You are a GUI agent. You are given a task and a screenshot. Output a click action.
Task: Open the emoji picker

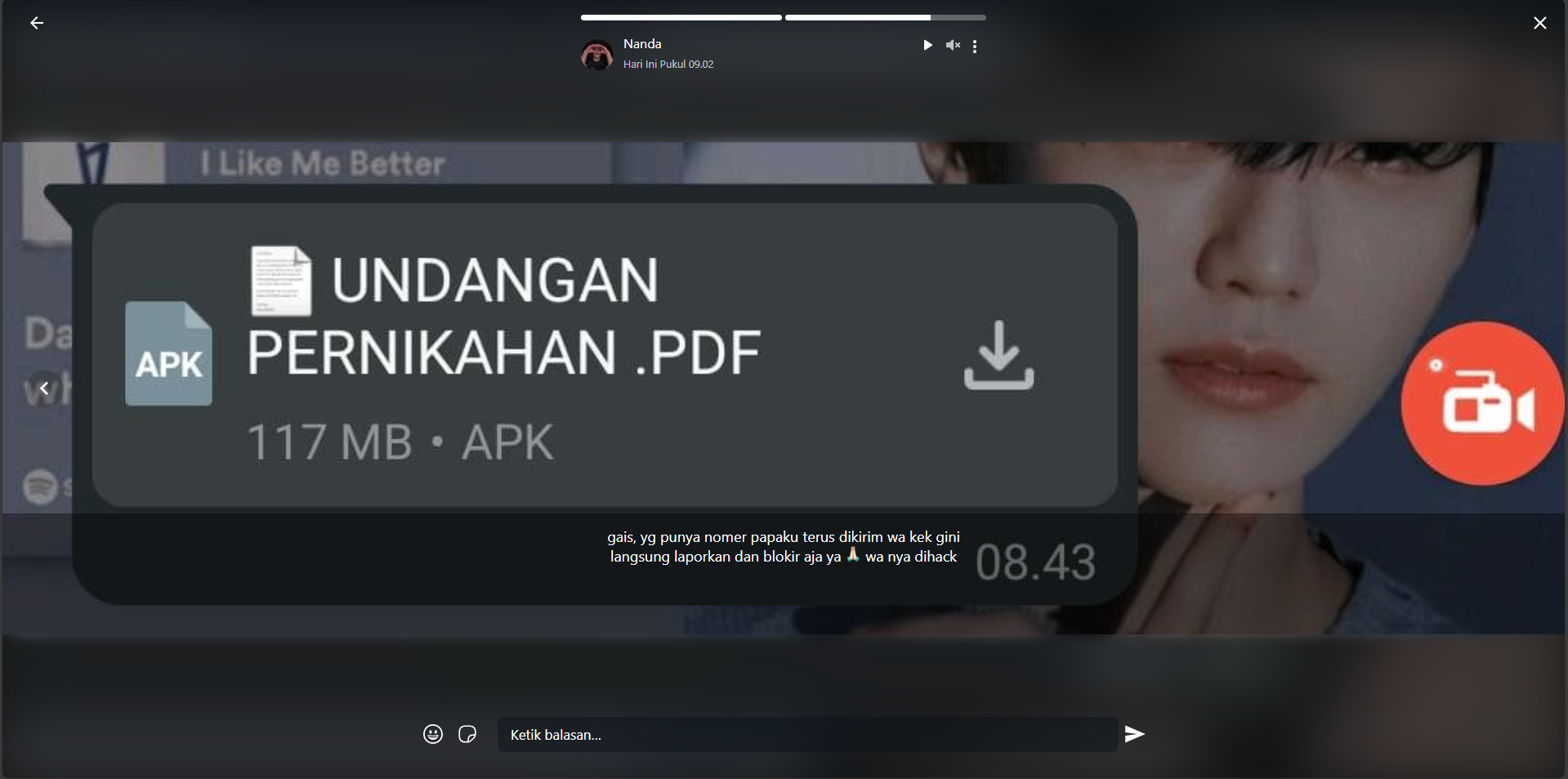pyautogui.click(x=431, y=734)
